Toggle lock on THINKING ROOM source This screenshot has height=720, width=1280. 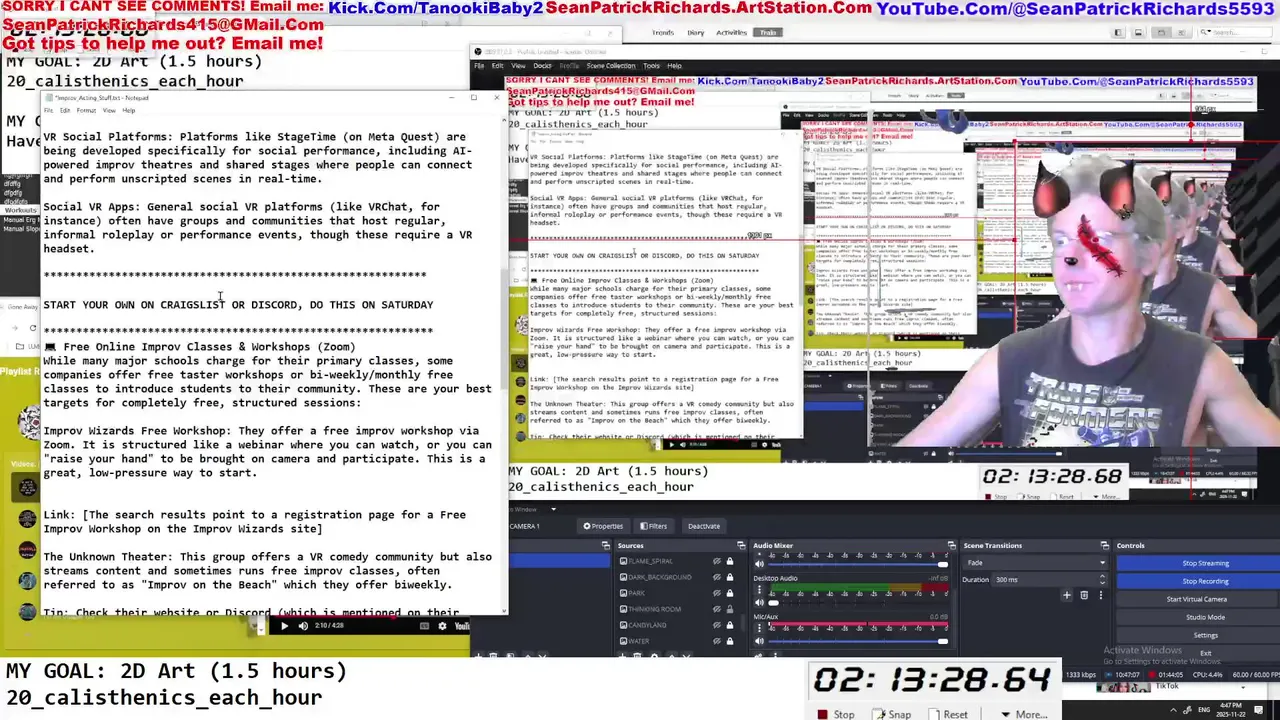click(x=730, y=609)
